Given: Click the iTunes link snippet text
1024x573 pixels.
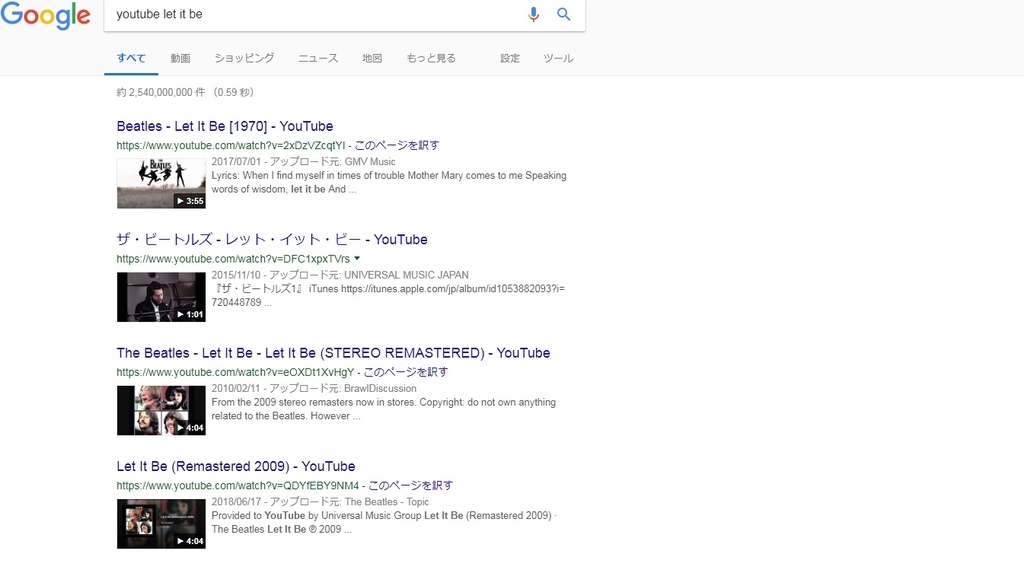Looking at the screenshot, I should [388, 295].
